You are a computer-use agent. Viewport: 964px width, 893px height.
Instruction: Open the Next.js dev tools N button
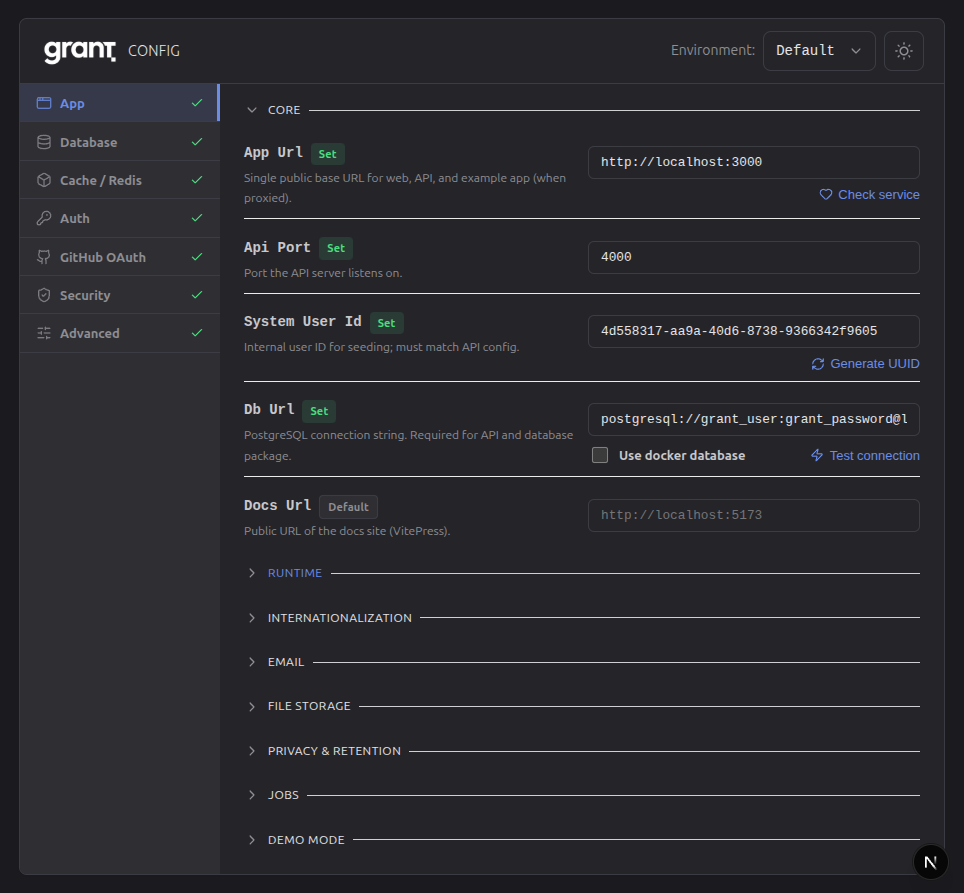click(930, 862)
